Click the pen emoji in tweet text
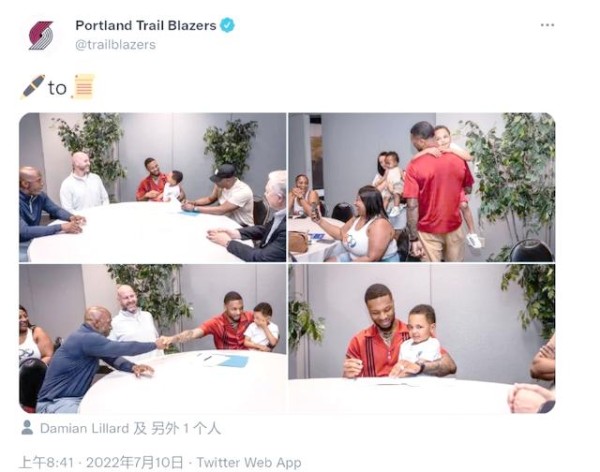Screen dimensions: 600x472 (x=33, y=87)
